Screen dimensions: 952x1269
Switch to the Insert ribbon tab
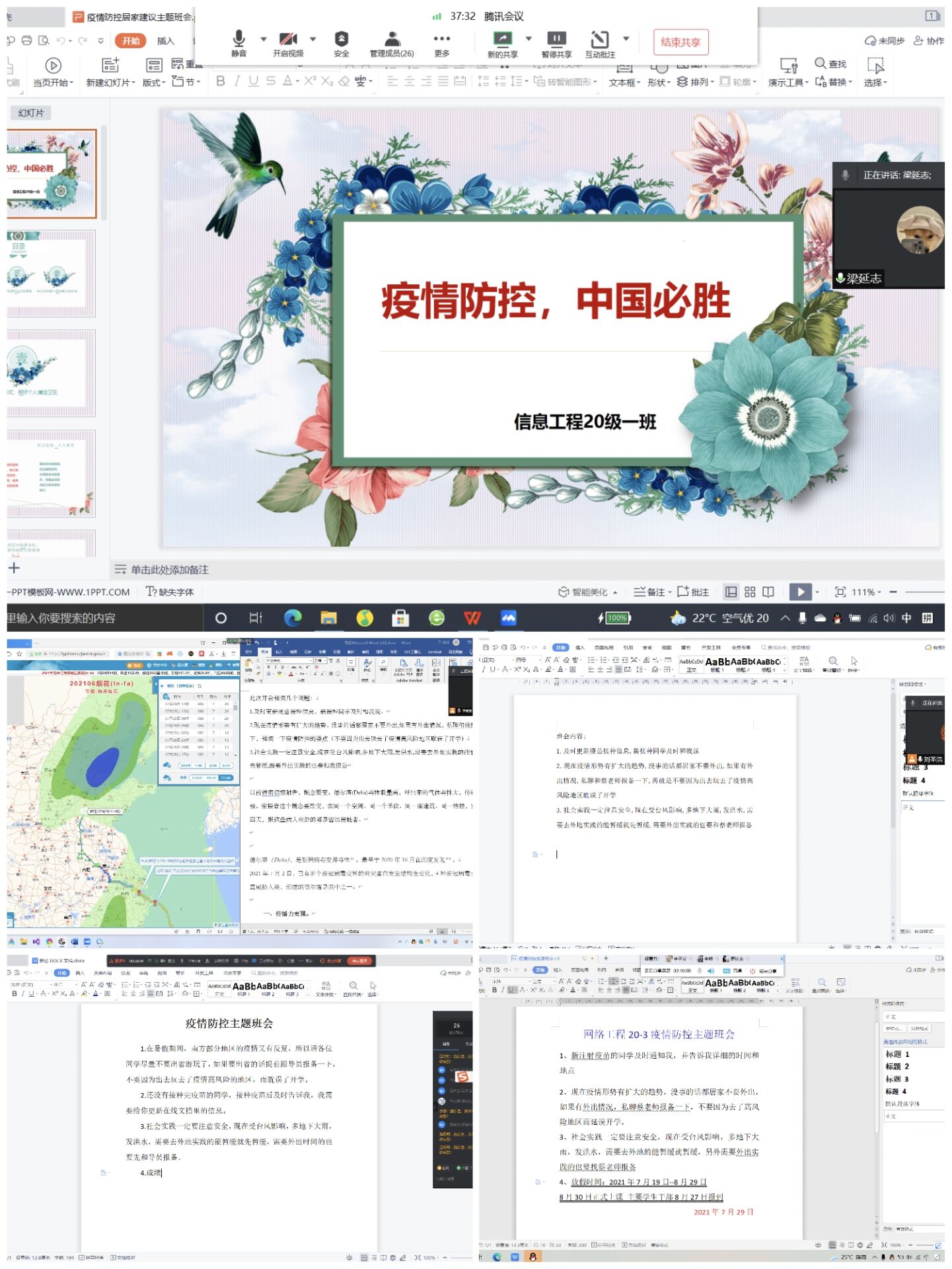coord(165,41)
